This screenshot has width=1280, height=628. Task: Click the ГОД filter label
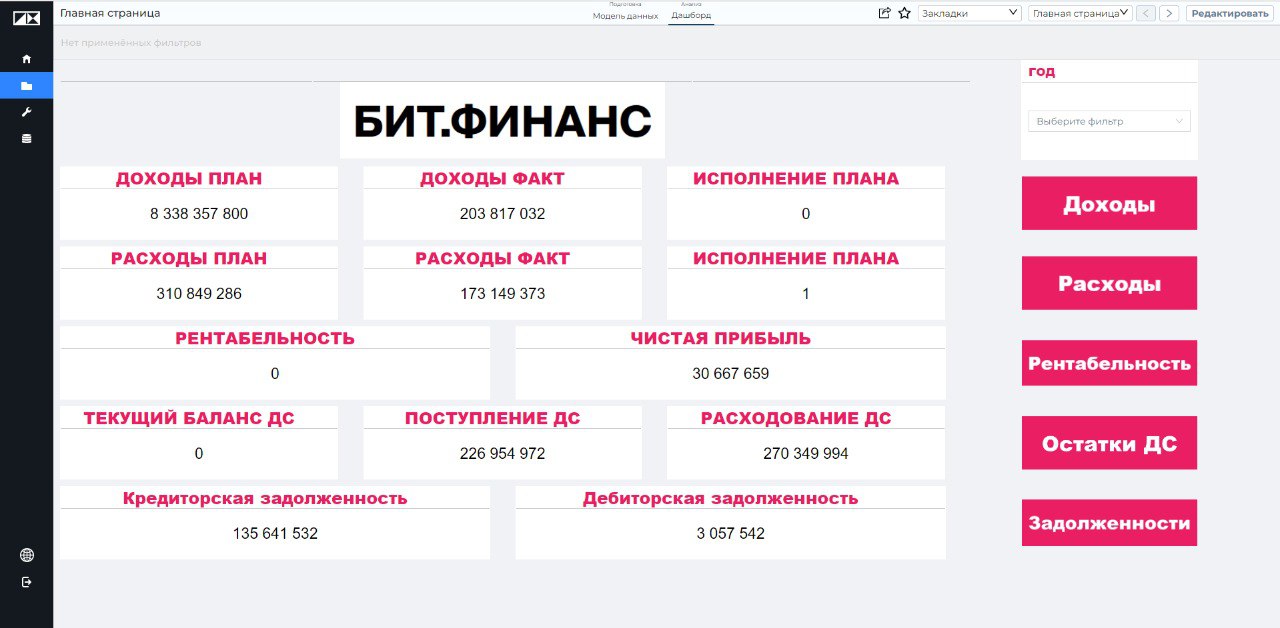pos(1041,72)
